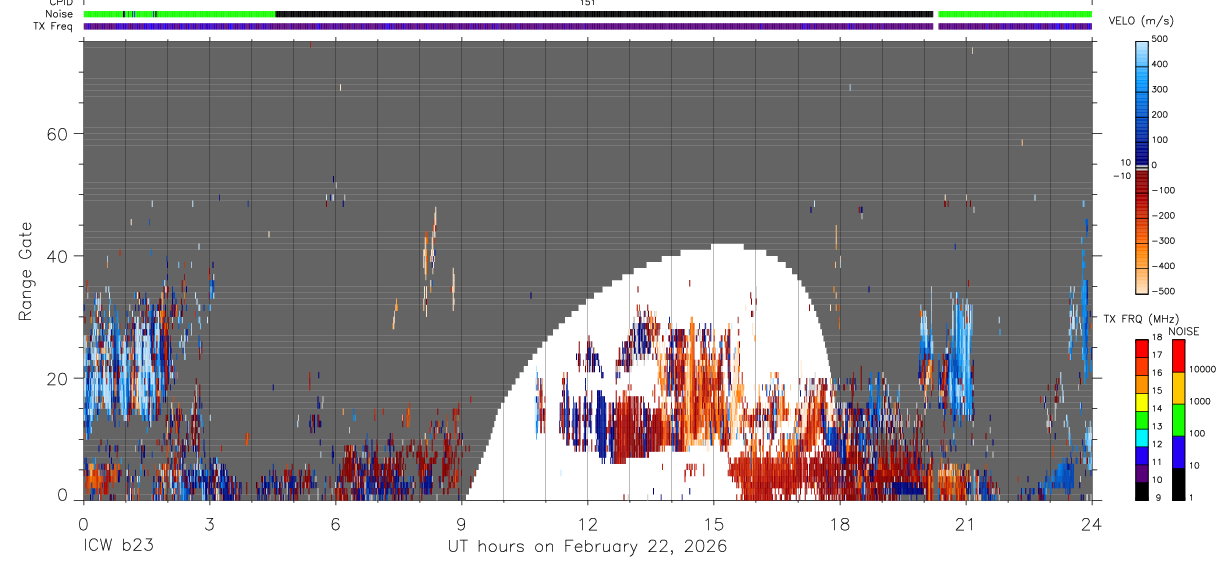Click the 'CPID' row label
1228x567 pixels.
[x=61, y=3]
